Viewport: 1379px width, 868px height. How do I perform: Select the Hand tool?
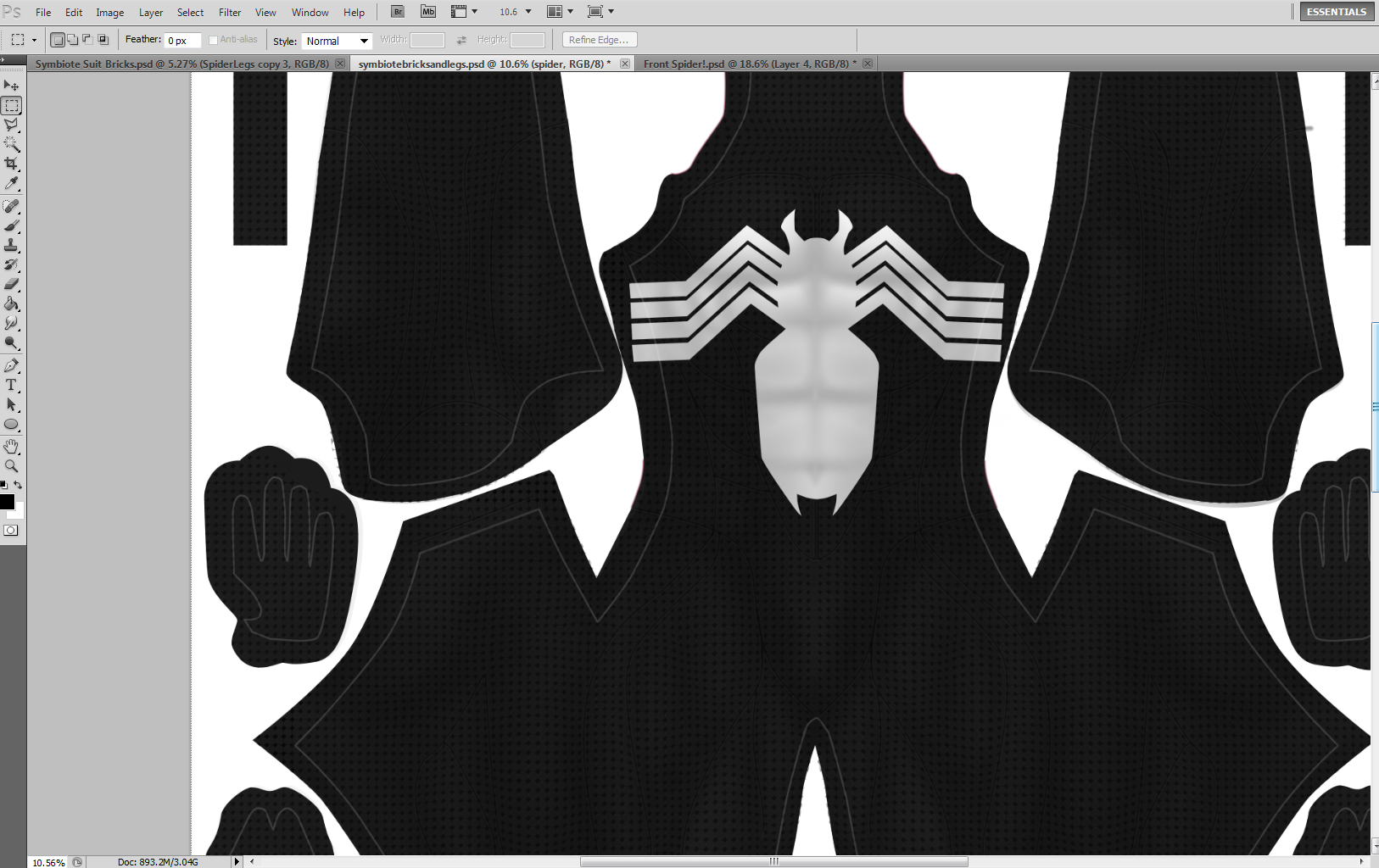point(12,446)
